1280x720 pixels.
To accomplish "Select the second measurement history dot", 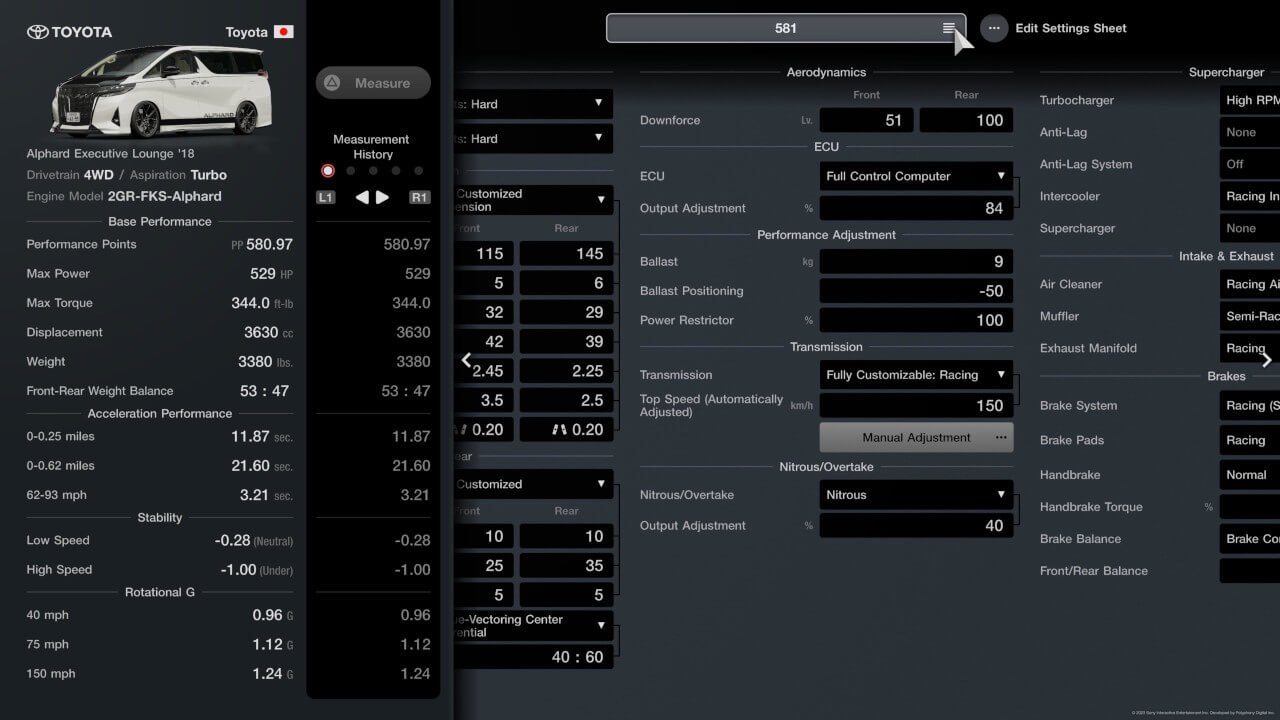I will point(350,171).
